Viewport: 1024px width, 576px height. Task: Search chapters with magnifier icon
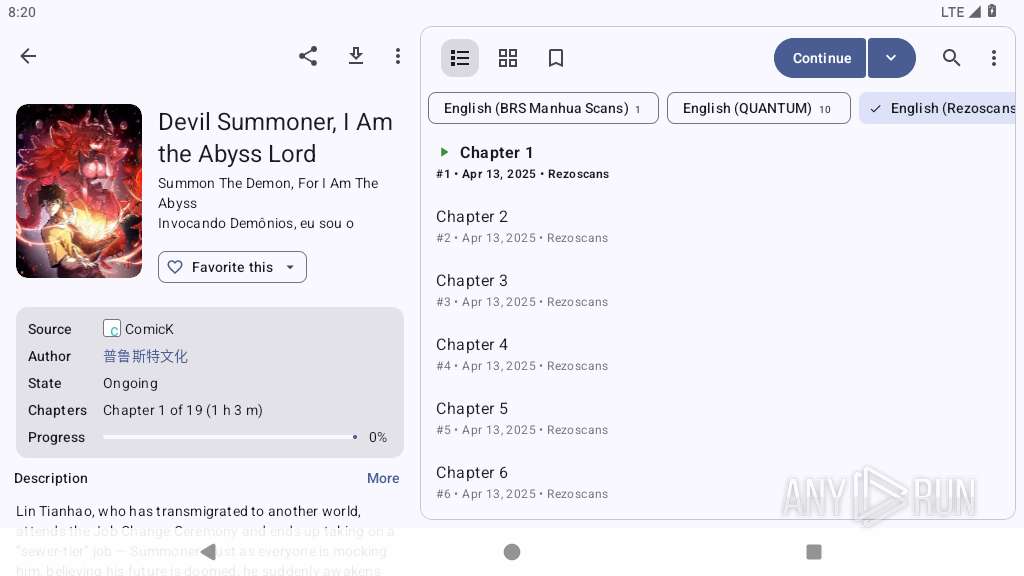click(x=952, y=58)
